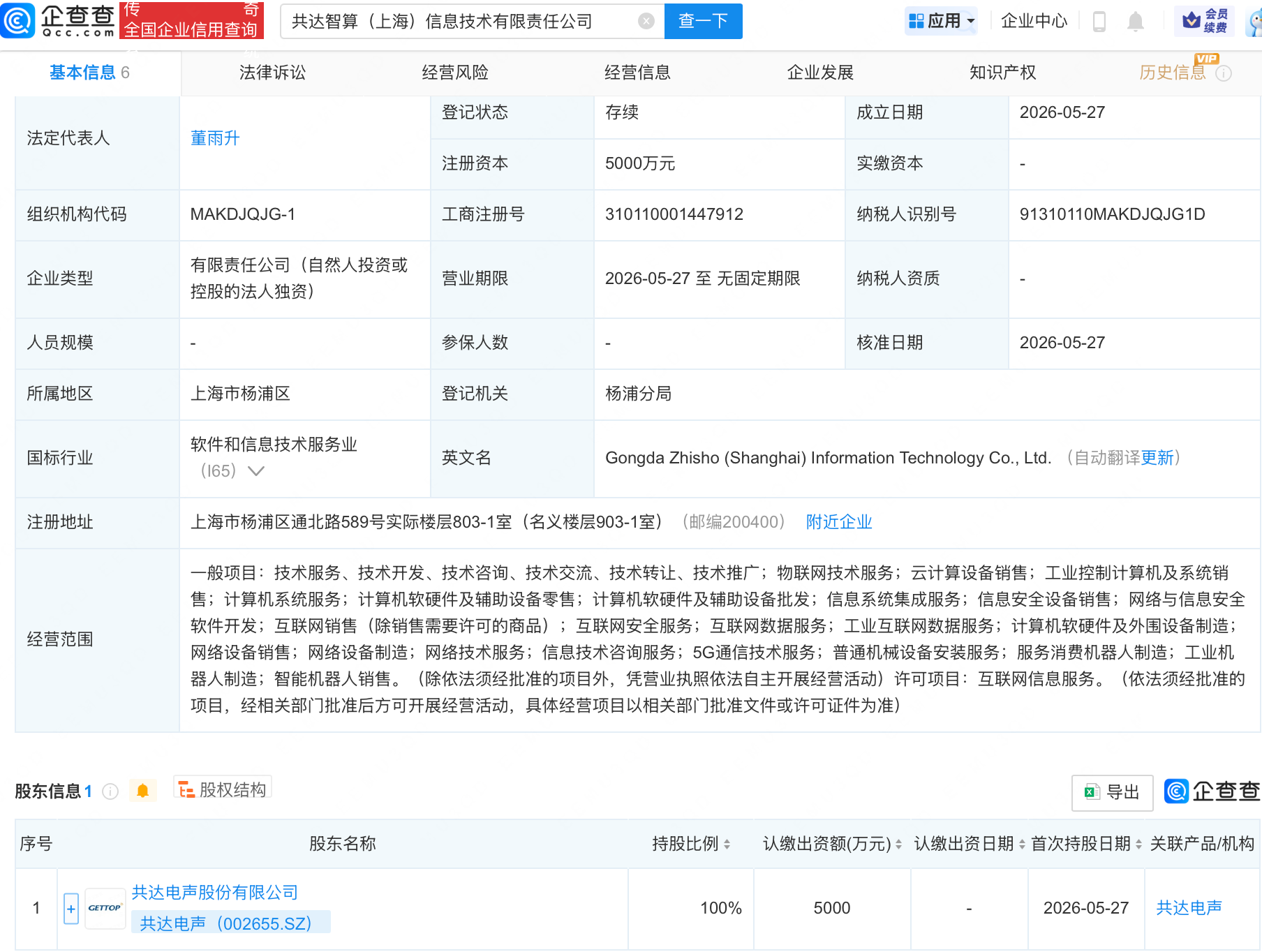Viewport: 1262px width, 952px height.
Task: Click the Qichacha logo icon
Action: click(18, 20)
